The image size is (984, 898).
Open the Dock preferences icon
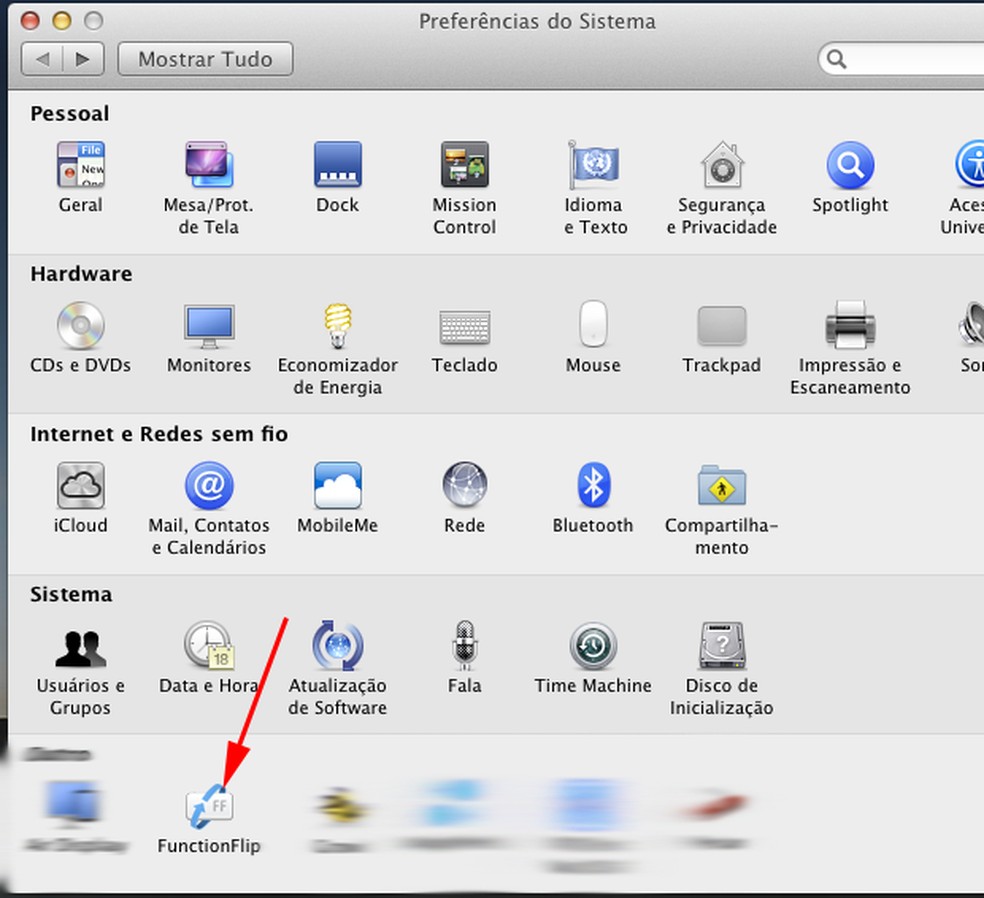(x=338, y=164)
